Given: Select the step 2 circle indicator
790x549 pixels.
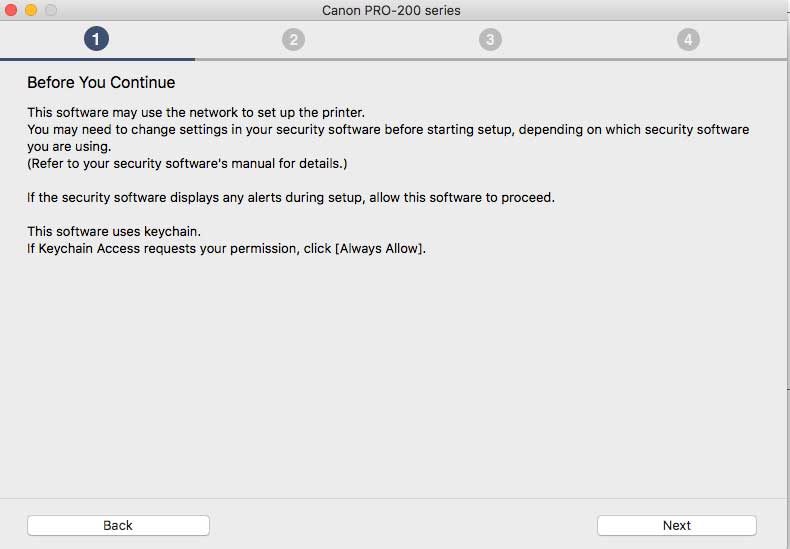Looking at the screenshot, I should (x=293, y=39).
